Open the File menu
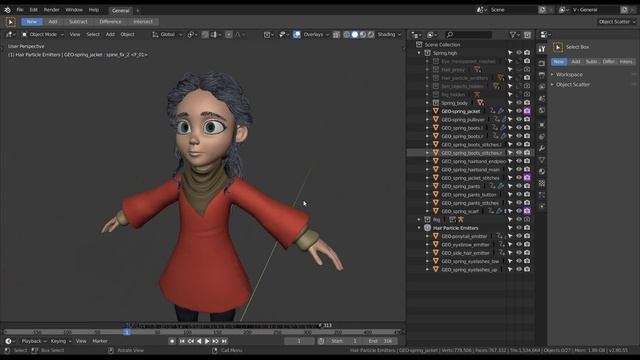Screen dimensions: 640x360 point(20,10)
